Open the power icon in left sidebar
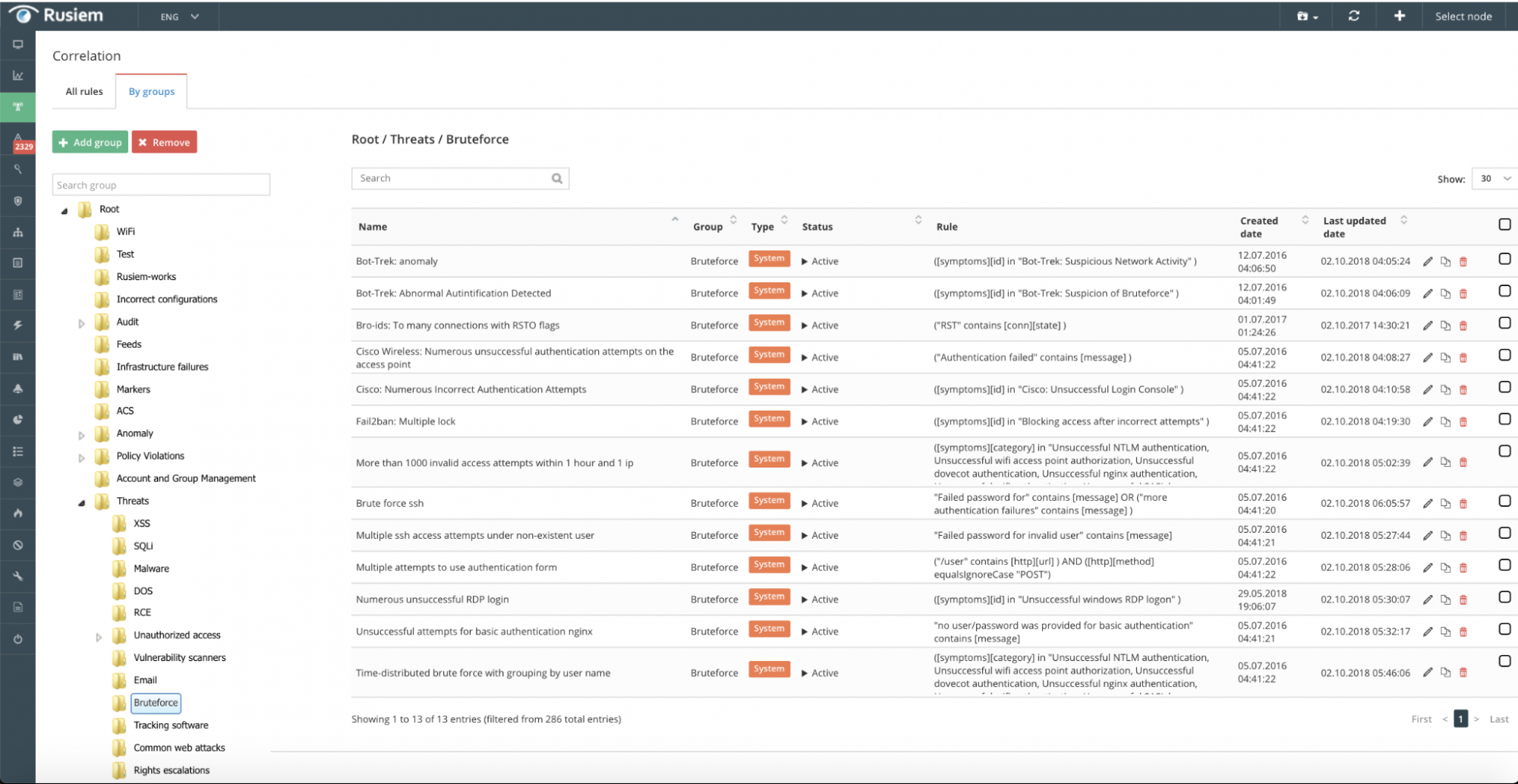 click(x=17, y=639)
